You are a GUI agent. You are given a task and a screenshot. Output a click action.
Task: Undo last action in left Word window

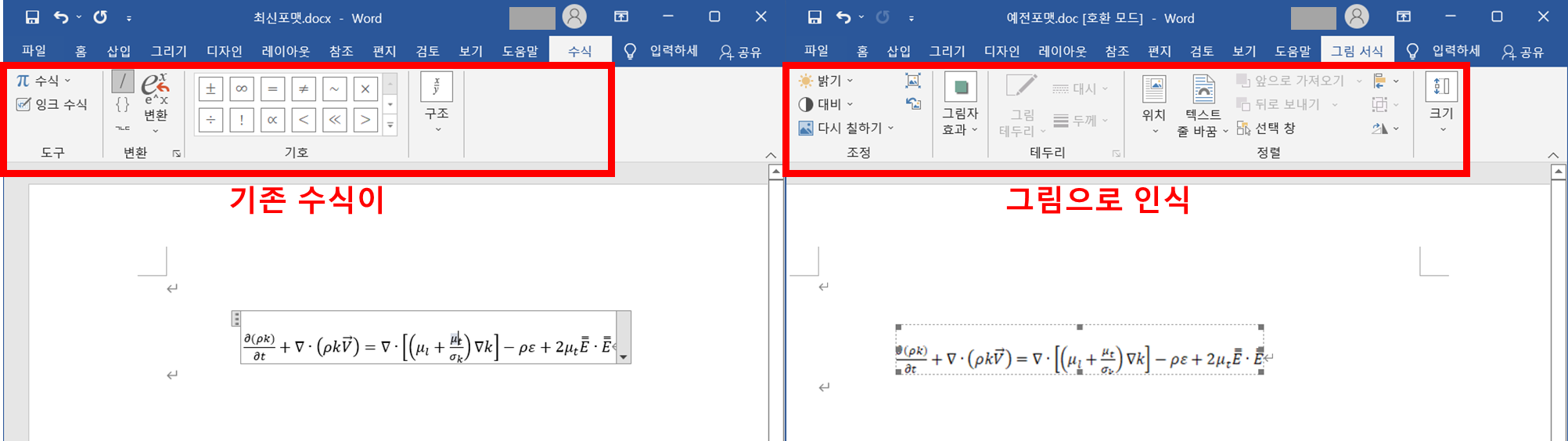[x=61, y=17]
